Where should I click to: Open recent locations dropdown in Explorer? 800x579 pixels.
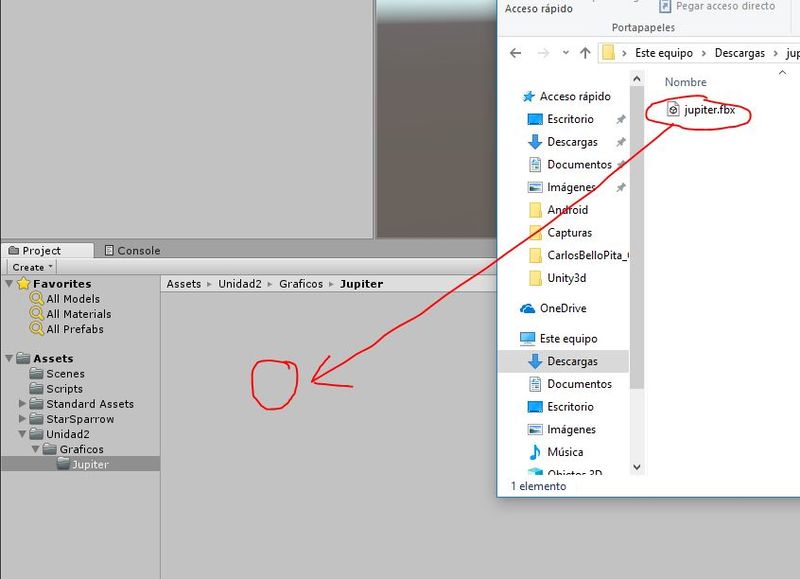click(566, 53)
